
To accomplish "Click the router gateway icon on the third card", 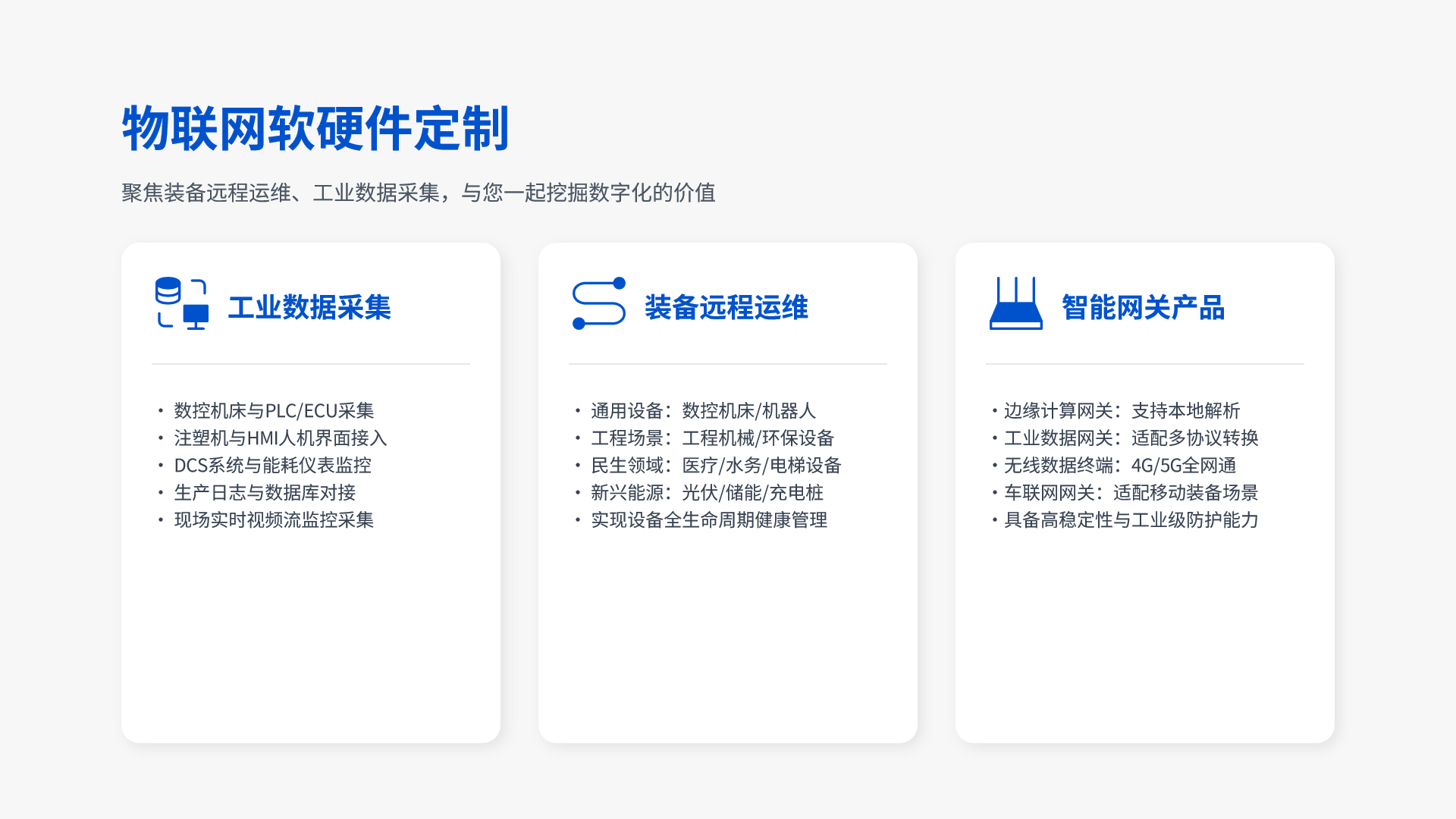I will click(x=1016, y=306).
